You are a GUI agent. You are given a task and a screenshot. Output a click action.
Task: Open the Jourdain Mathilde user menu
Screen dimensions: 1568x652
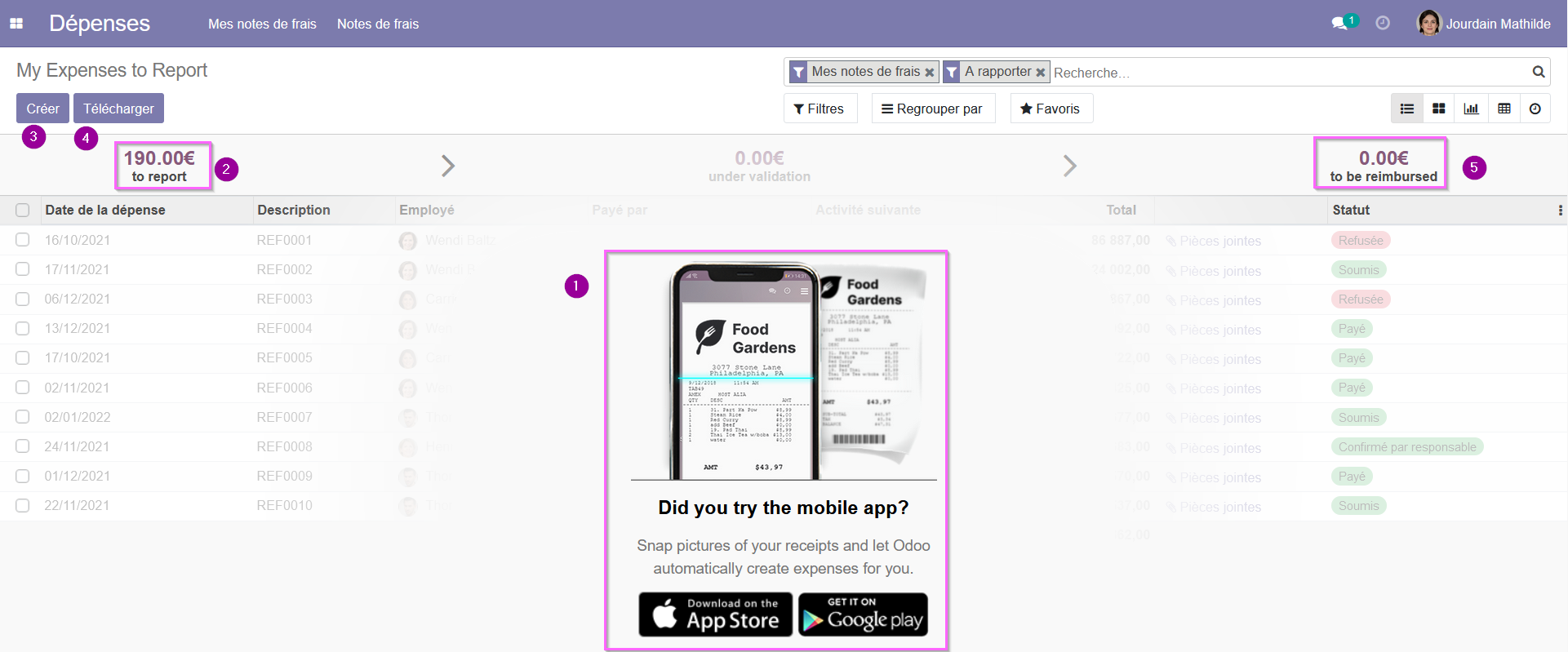(x=1483, y=24)
